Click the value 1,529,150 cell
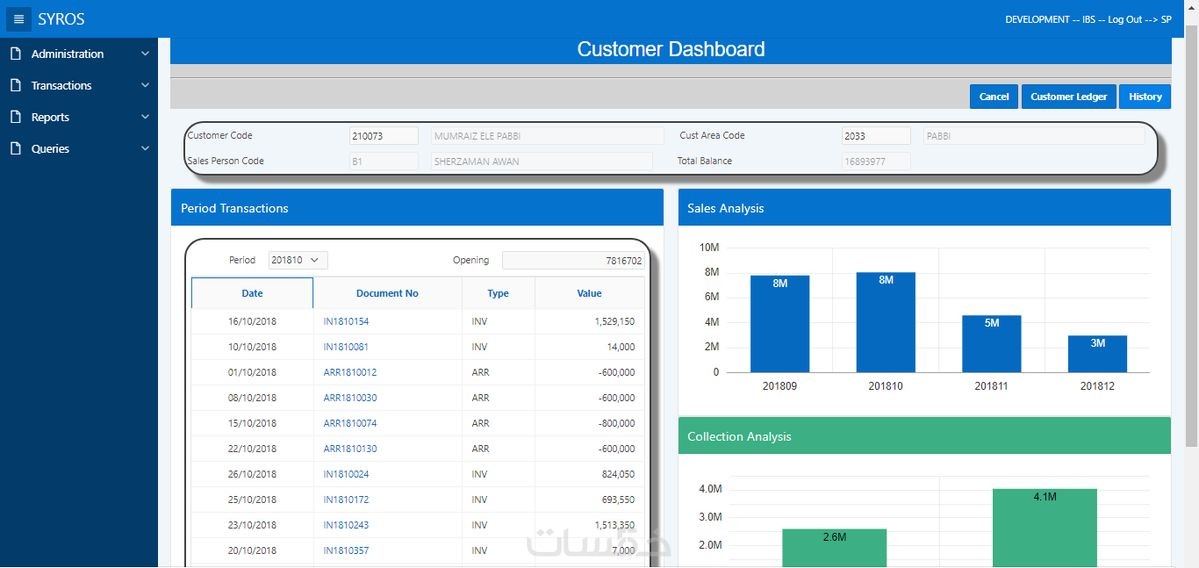The width and height of the screenshot is (1199, 568). pos(590,322)
